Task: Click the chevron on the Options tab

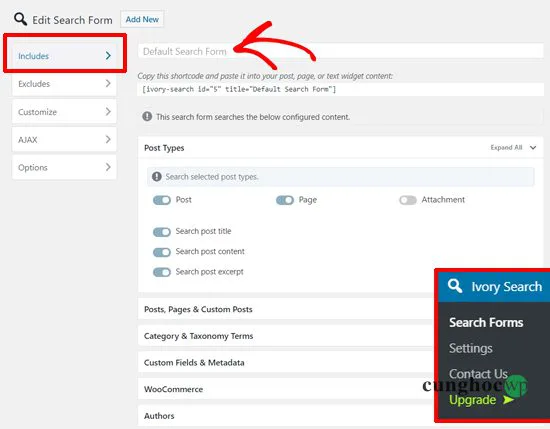Action: (108, 167)
